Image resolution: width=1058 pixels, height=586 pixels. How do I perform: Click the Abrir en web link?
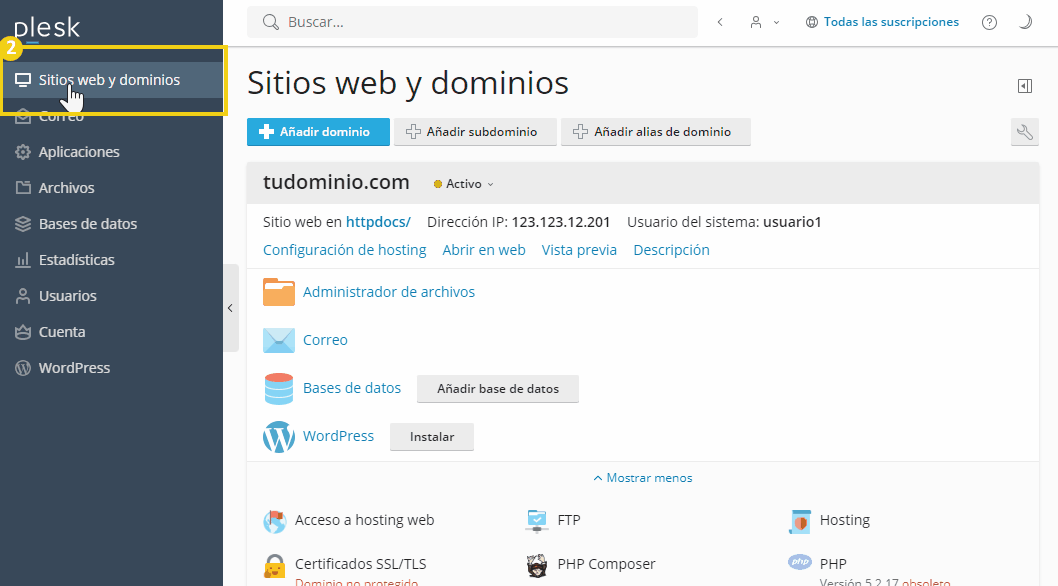[484, 250]
